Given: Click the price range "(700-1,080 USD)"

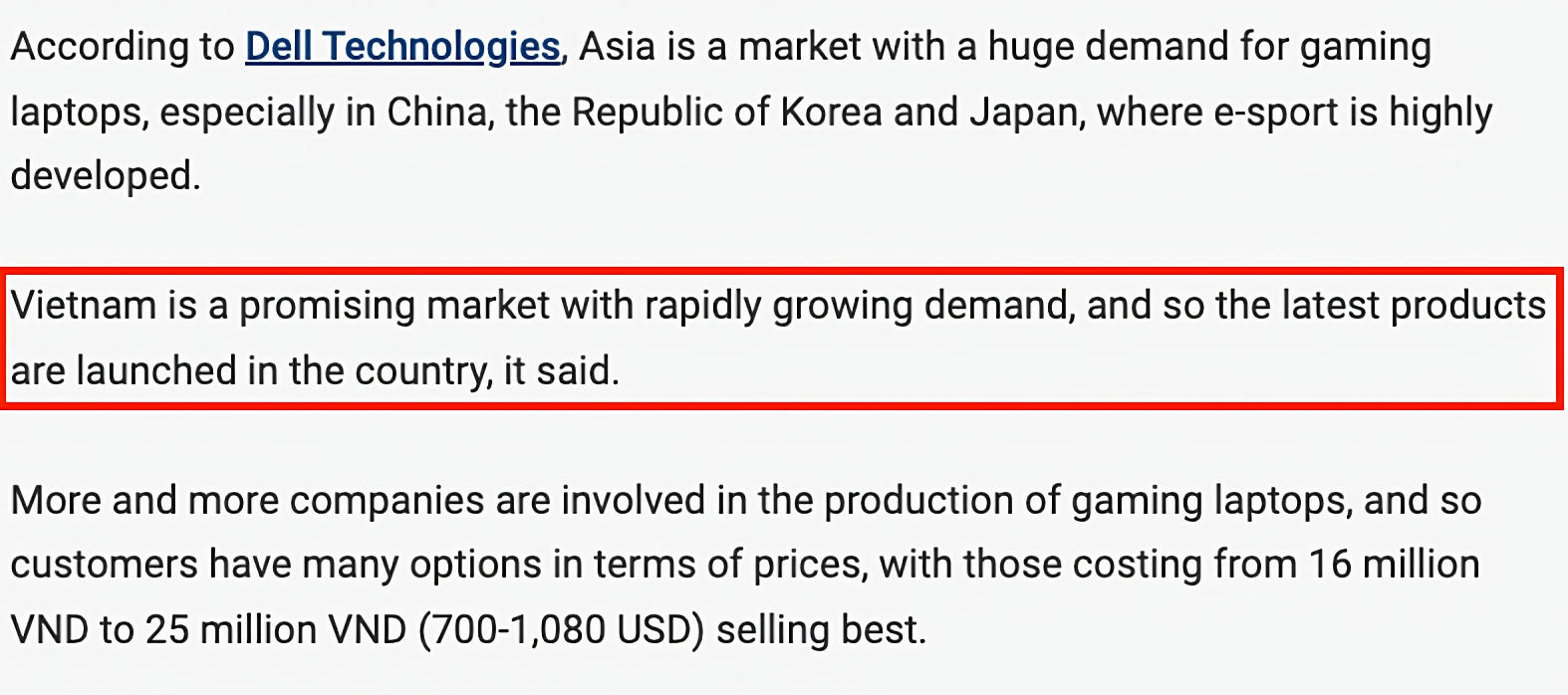Looking at the screenshot, I should [x=562, y=630].
